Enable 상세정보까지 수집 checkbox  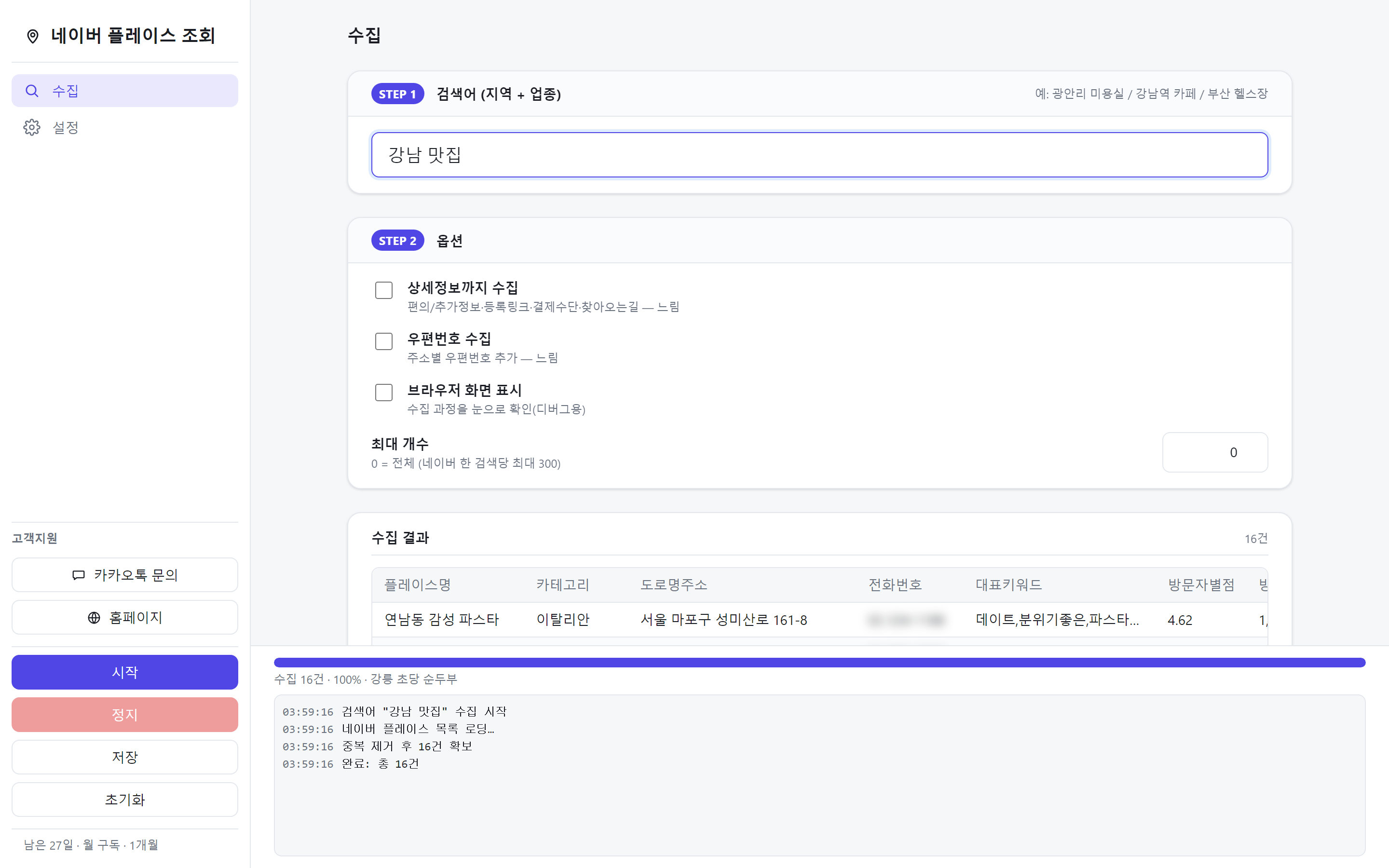(x=383, y=290)
